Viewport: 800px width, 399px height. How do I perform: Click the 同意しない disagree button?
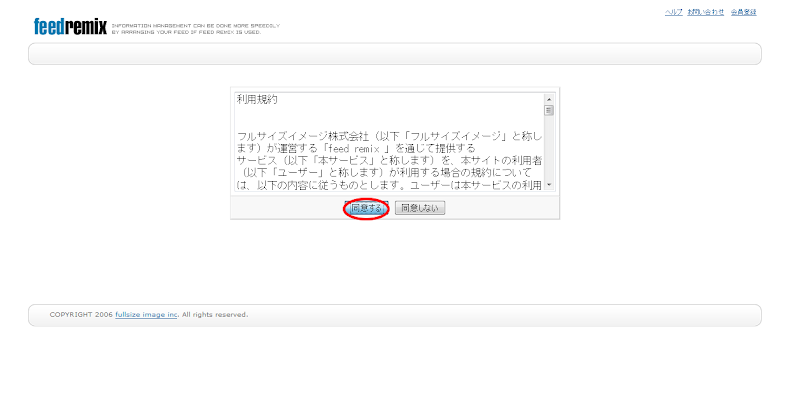420,208
